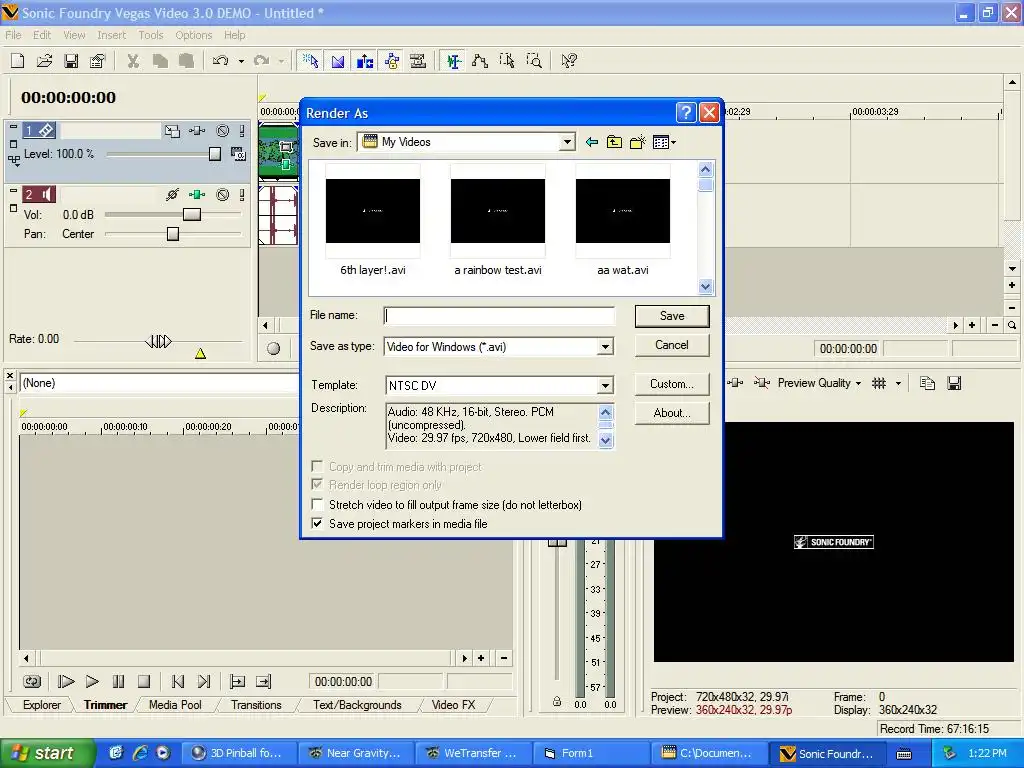Toggle Automatic Crossfades toolbar icon
1024x768 pixels.
(338, 61)
